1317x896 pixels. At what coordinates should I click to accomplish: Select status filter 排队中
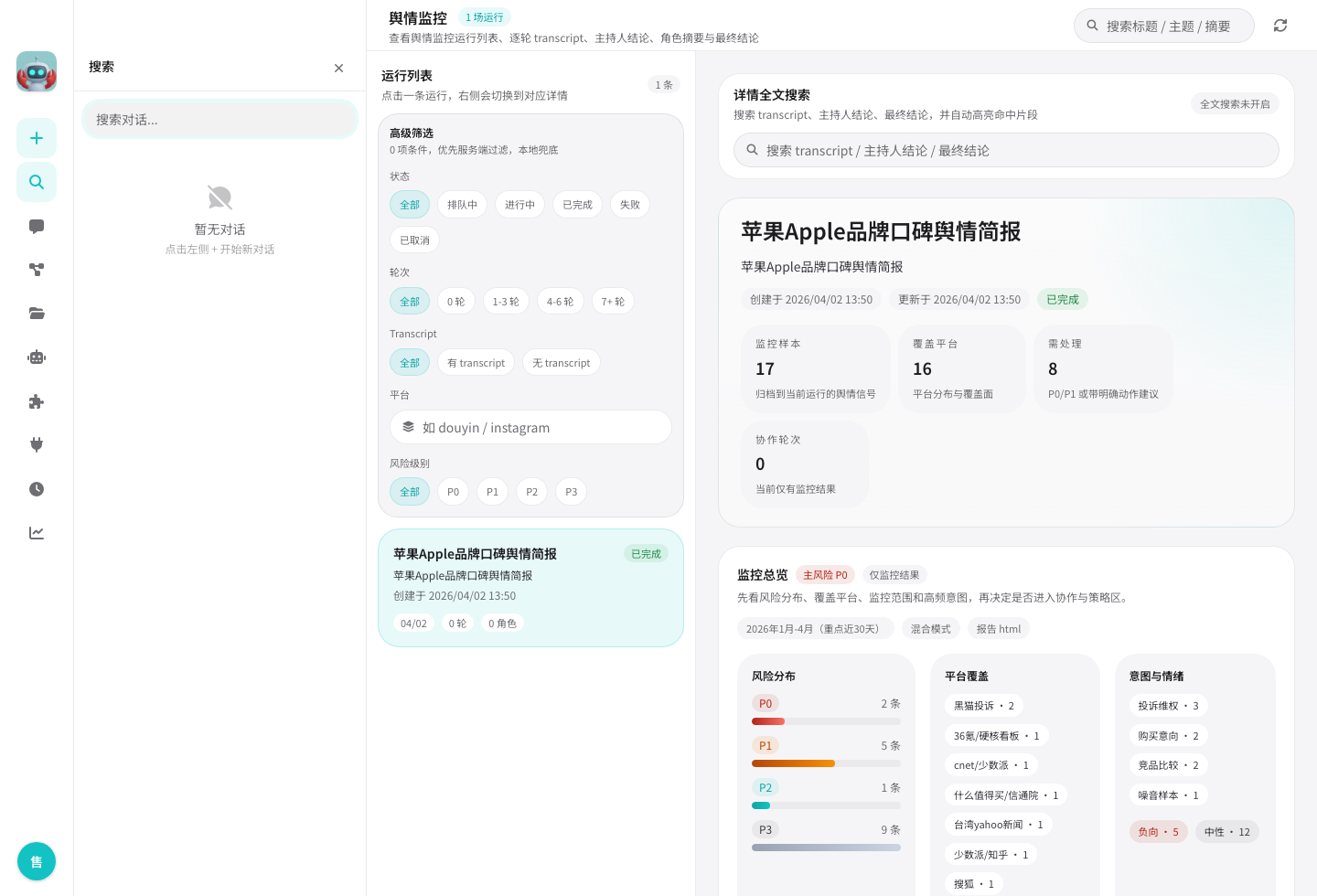click(462, 205)
